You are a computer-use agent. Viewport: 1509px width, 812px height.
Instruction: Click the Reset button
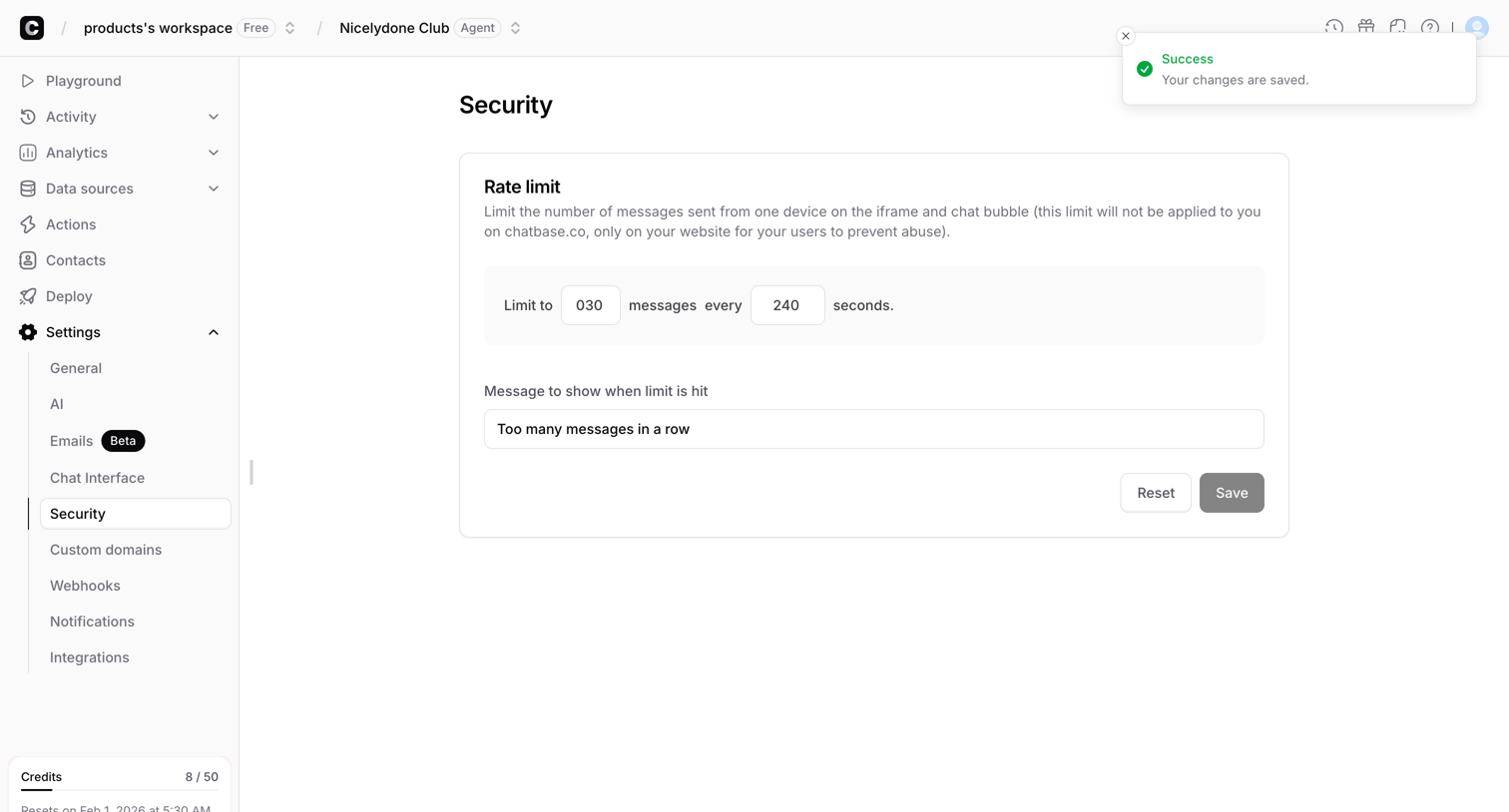pos(1156,493)
